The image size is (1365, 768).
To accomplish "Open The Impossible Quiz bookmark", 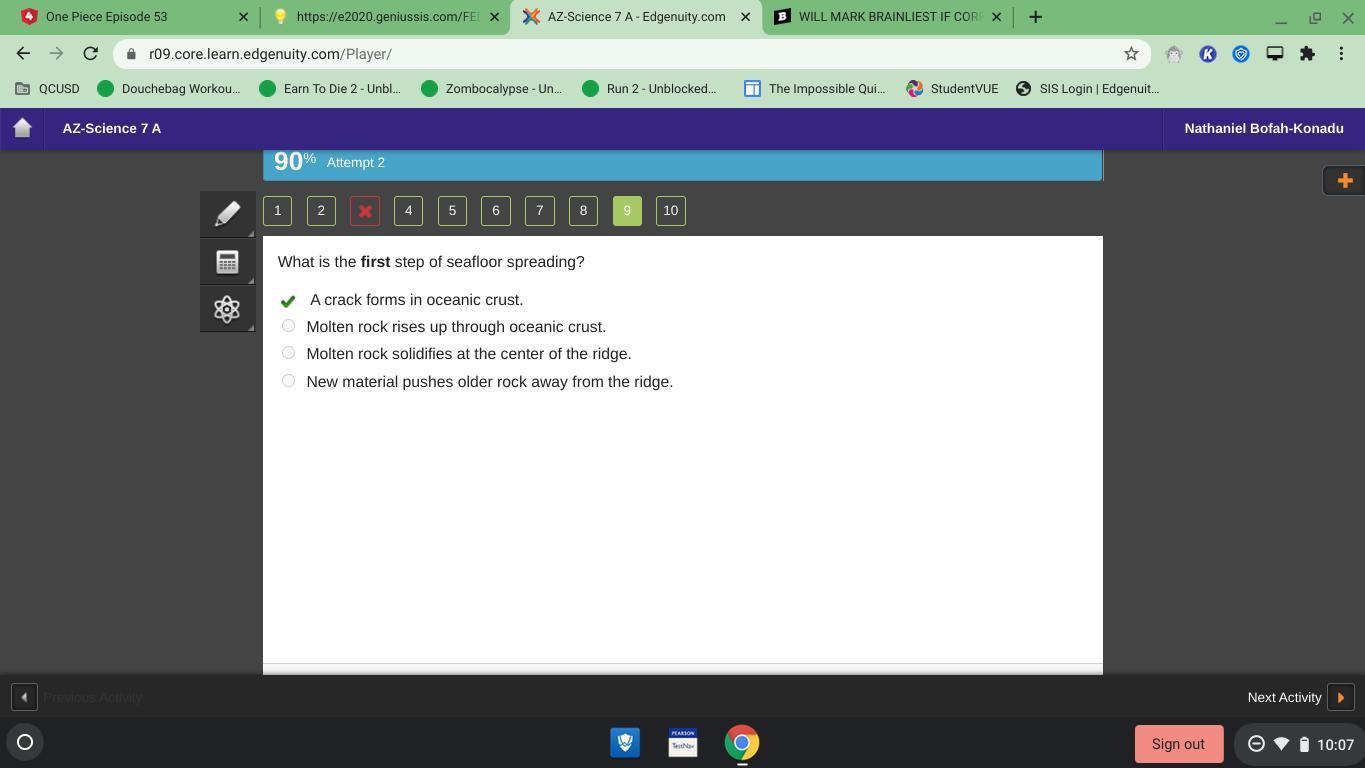I will point(815,89).
